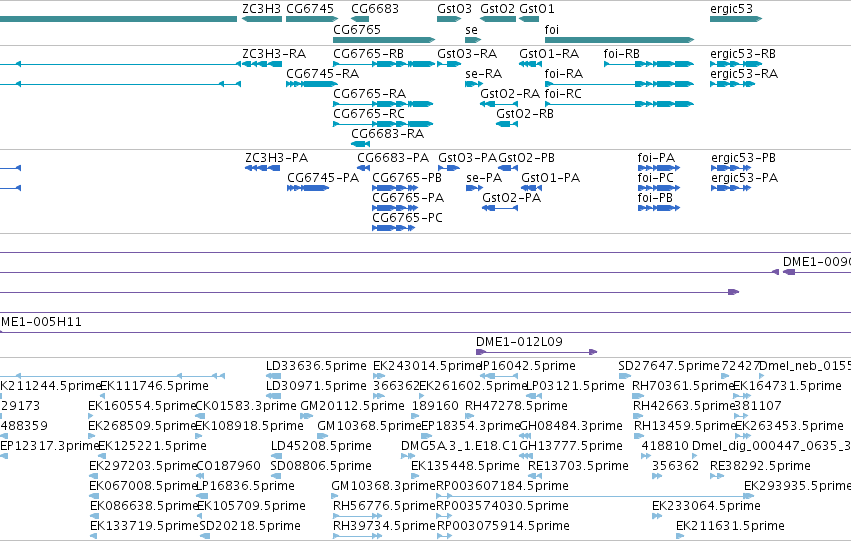Click the GM20112.5prime EST label
This screenshot has height=541, width=851.
coord(353,406)
